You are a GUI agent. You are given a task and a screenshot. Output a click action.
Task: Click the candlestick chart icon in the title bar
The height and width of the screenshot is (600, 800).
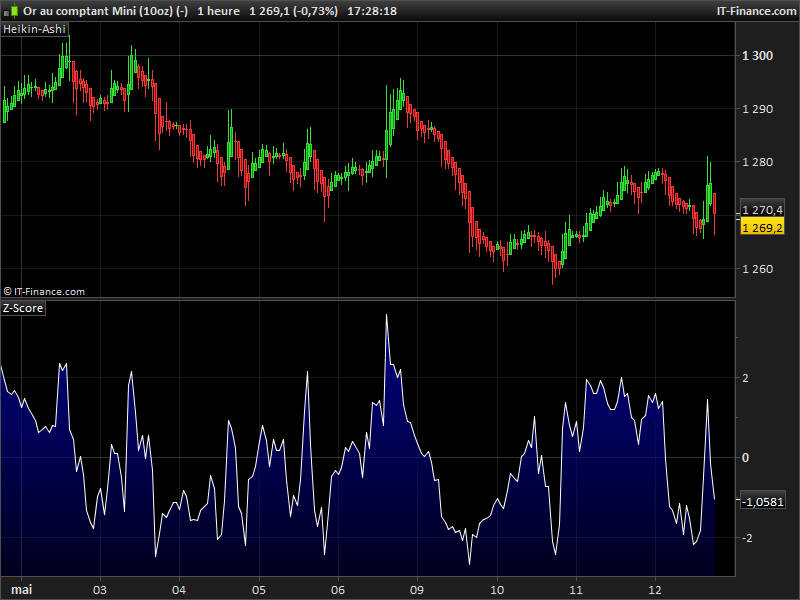(11, 10)
